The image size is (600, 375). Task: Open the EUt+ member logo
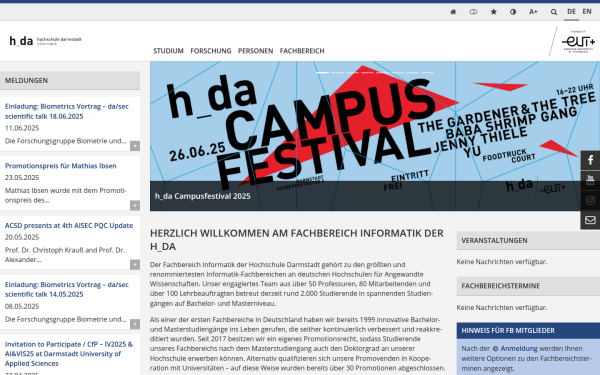[x=578, y=41]
